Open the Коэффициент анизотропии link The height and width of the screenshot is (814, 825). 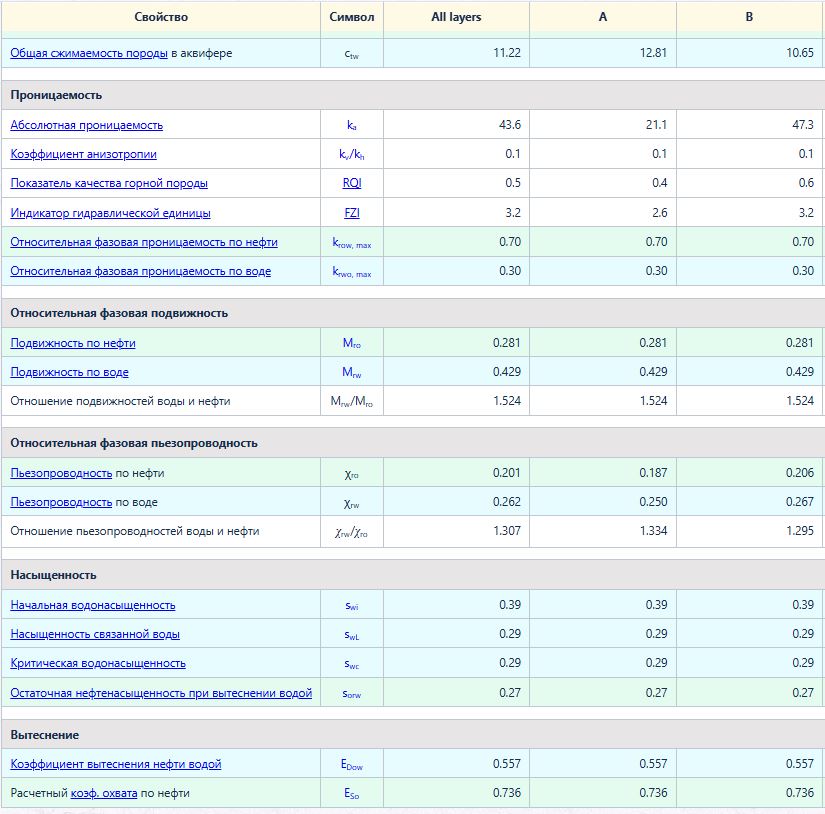click(x=83, y=154)
